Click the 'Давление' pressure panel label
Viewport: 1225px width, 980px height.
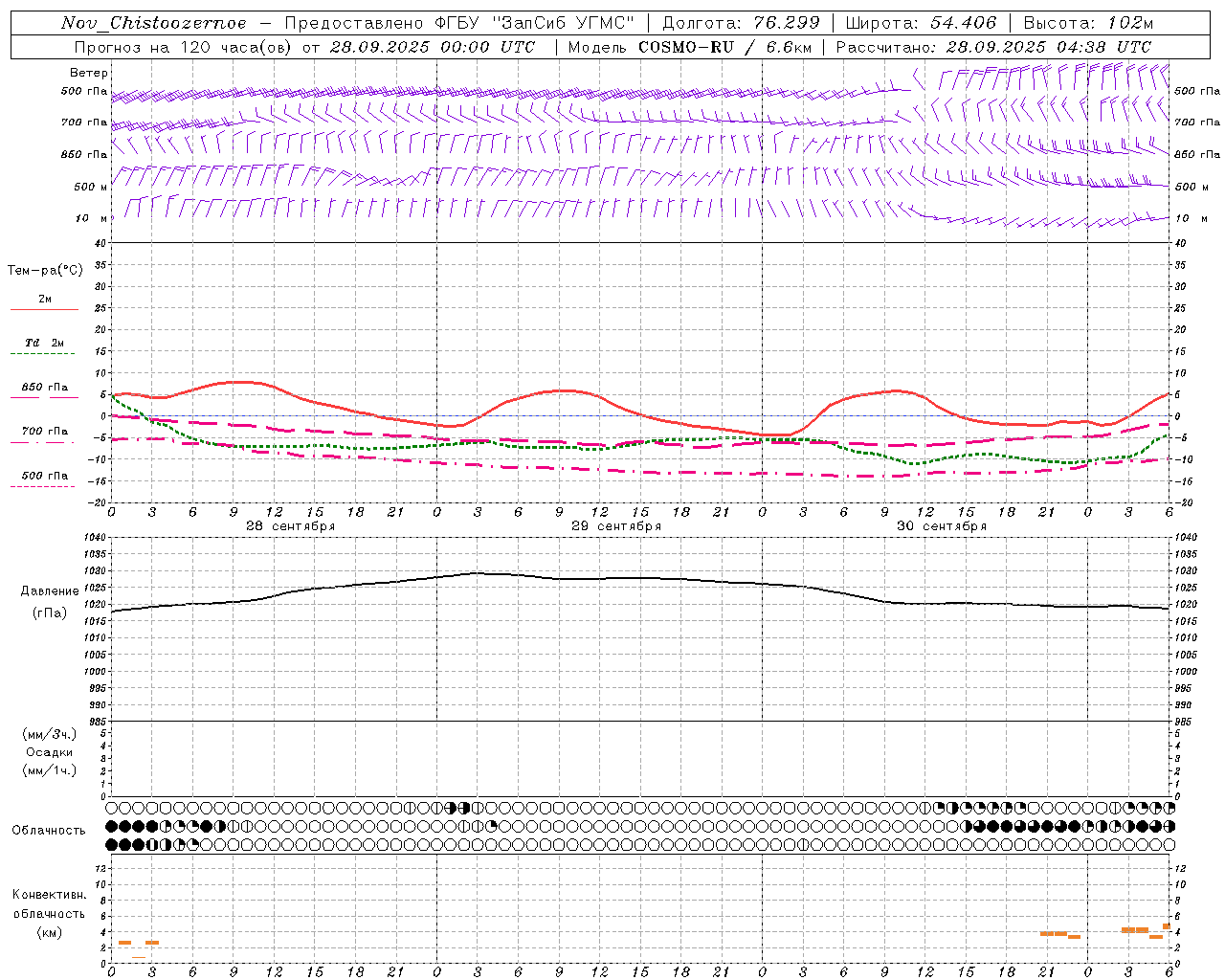pos(50,591)
